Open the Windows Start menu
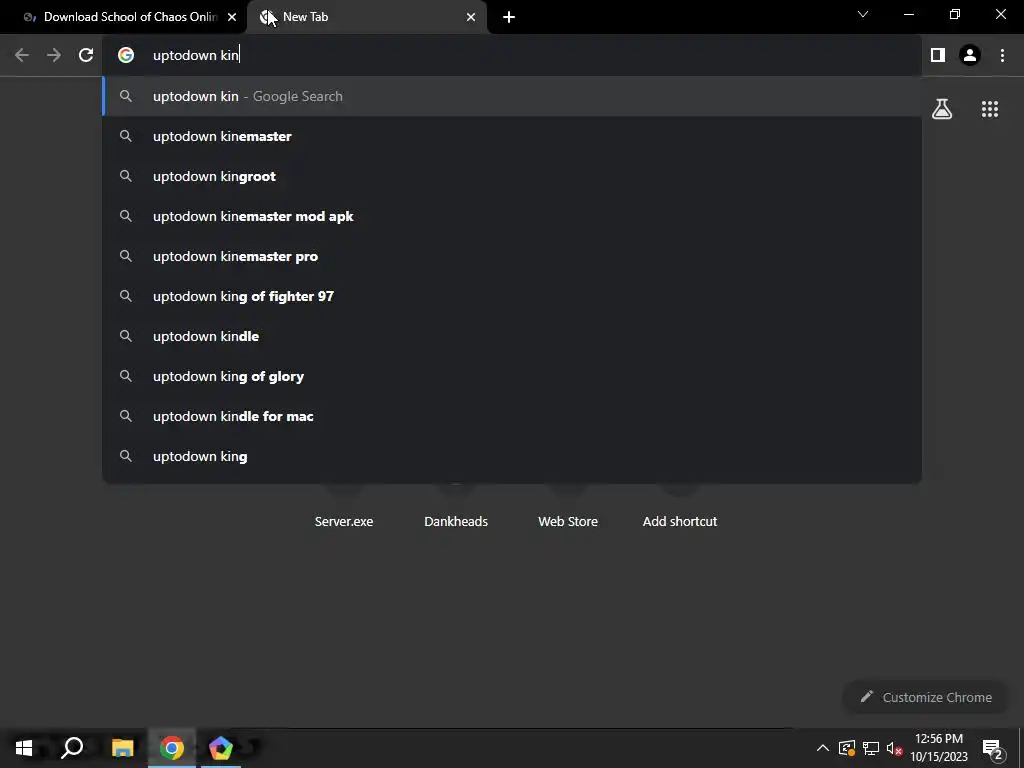Screen dimensions: 1024x768 point(24,748)
